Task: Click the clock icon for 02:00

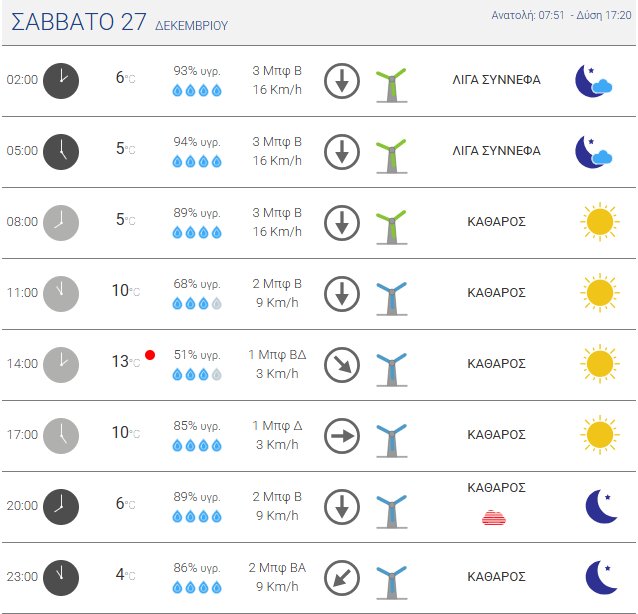Action: point(61,80)
